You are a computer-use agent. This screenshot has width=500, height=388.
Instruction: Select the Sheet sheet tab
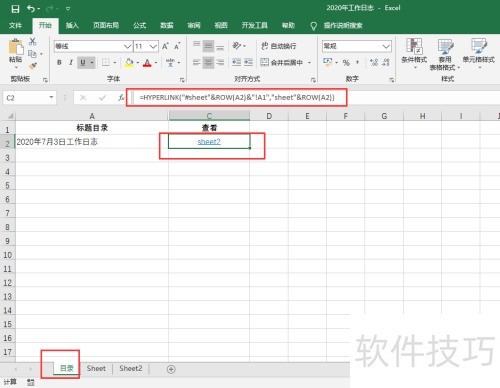96,368
